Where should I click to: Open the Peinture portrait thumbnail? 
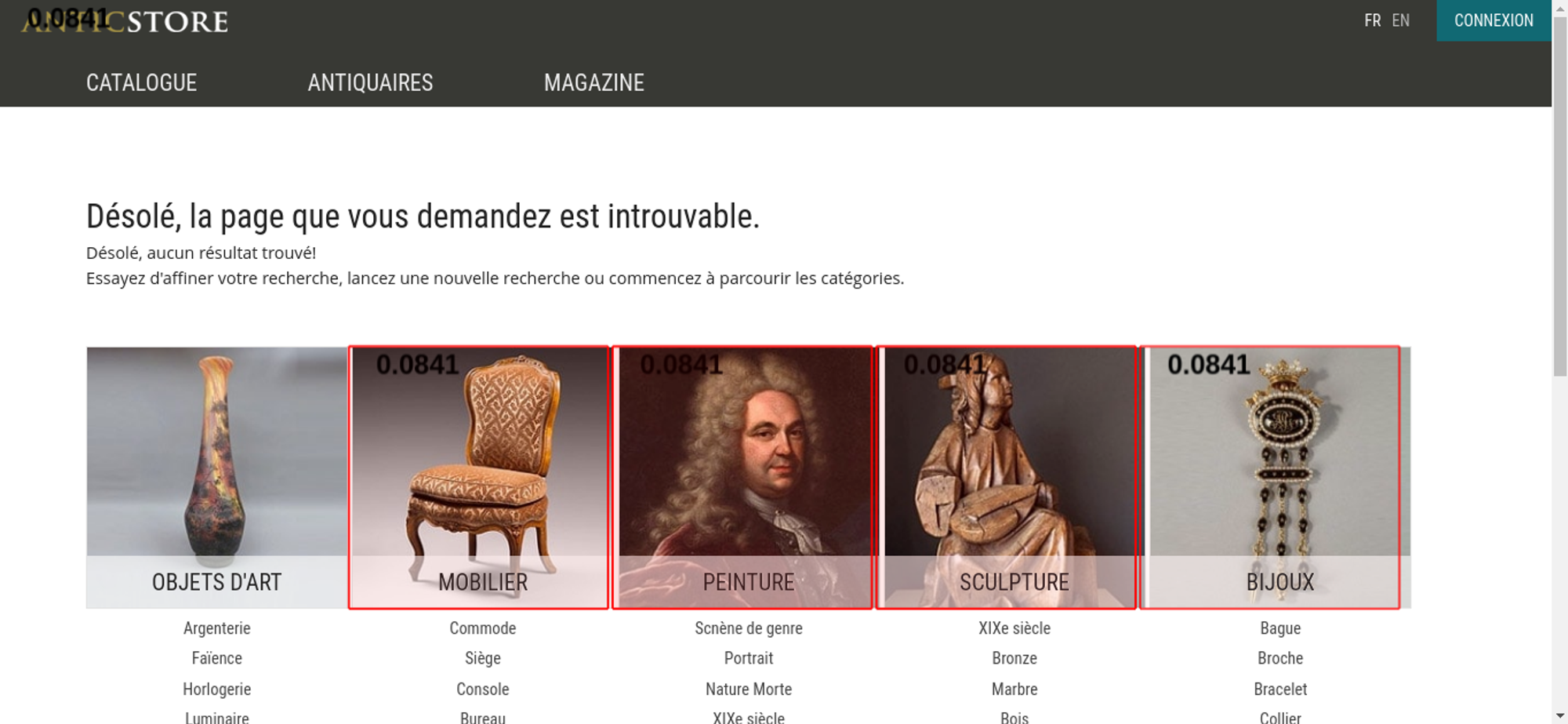tap(742, 477)
